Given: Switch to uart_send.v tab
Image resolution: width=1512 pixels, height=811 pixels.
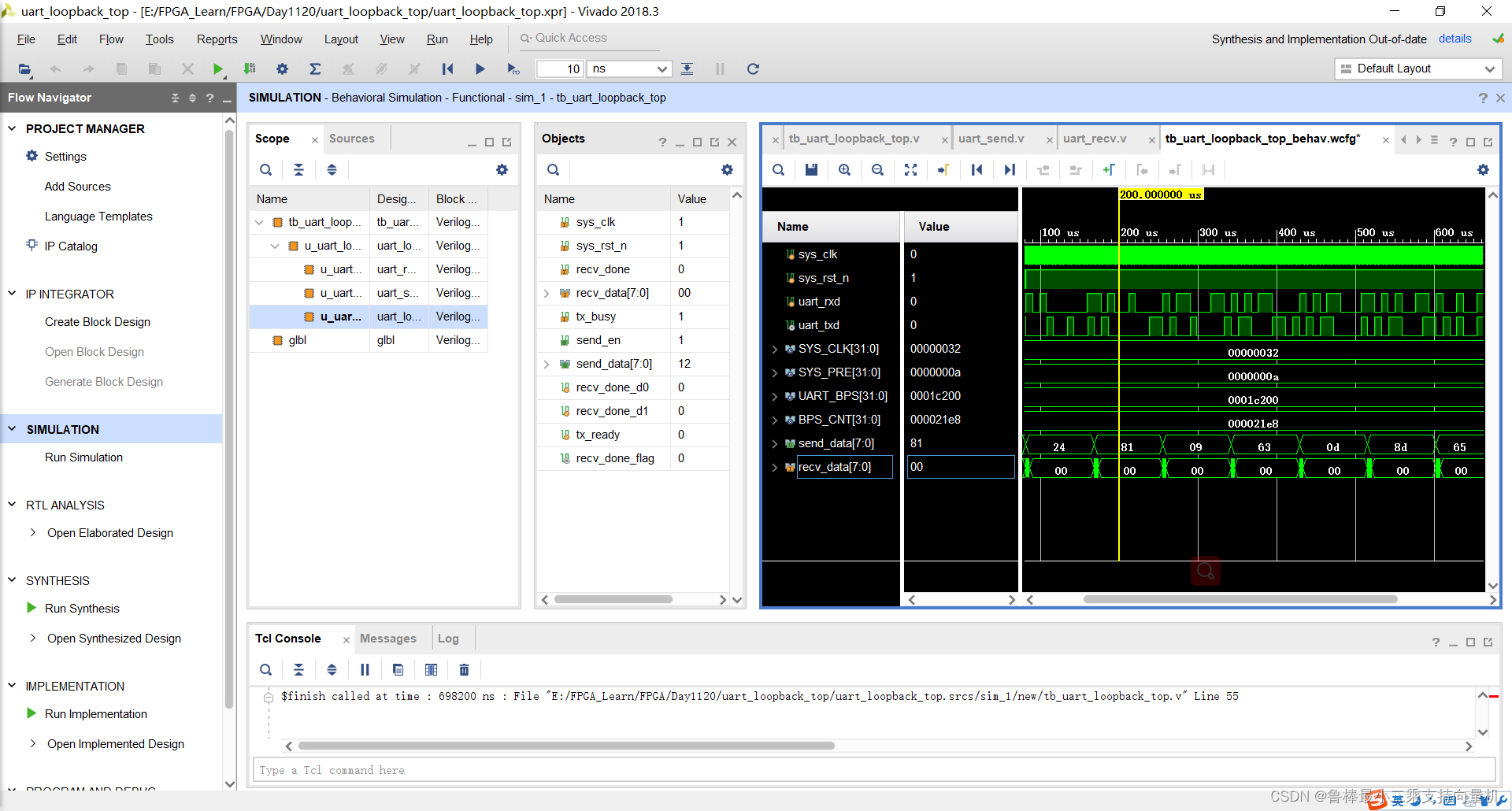Looking at the screenshot, I should [x=991, y=139].
